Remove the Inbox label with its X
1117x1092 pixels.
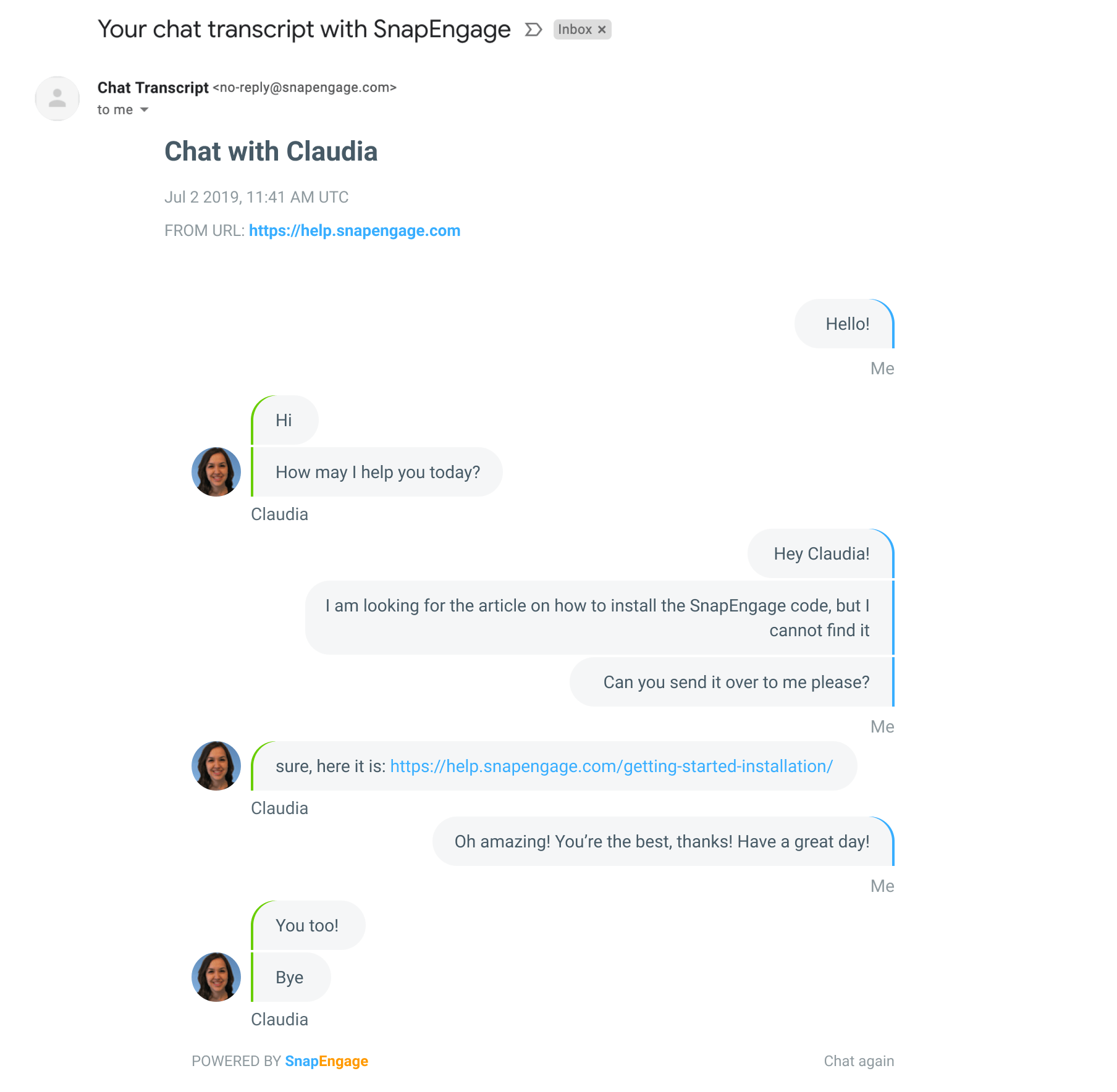pos(602,30)
